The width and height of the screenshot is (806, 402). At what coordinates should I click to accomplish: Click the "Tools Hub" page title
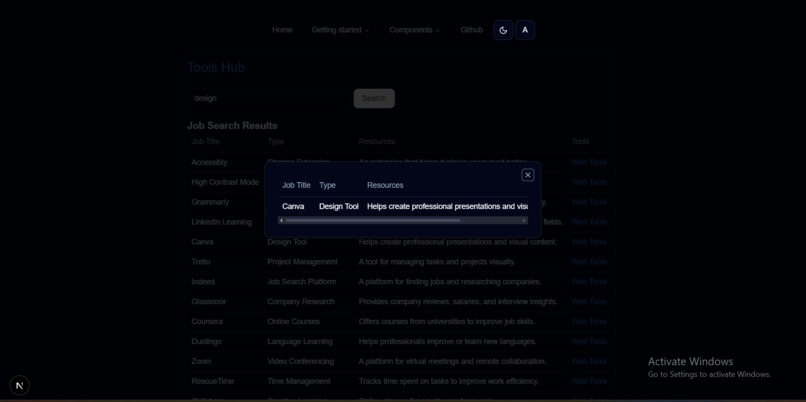click(x=216, y=67)
